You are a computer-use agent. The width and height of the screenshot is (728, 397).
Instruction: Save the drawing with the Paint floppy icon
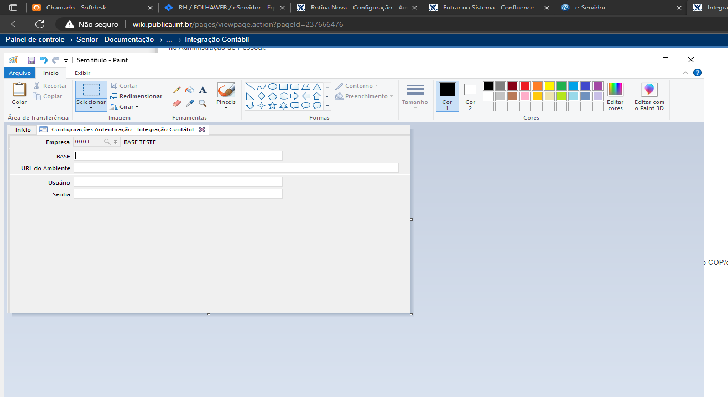31,60
